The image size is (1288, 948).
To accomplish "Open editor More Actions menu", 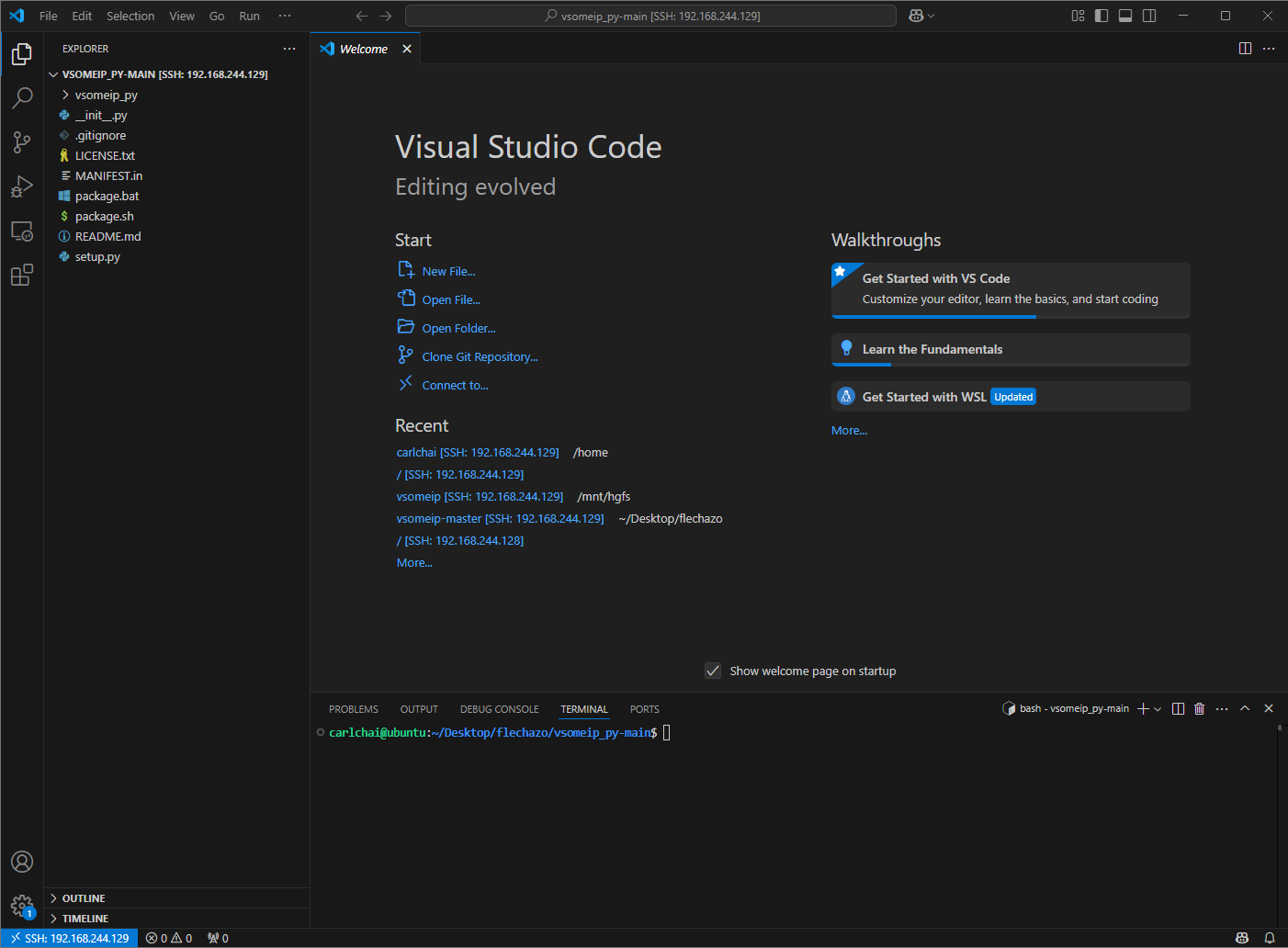I will point(1269,49).
